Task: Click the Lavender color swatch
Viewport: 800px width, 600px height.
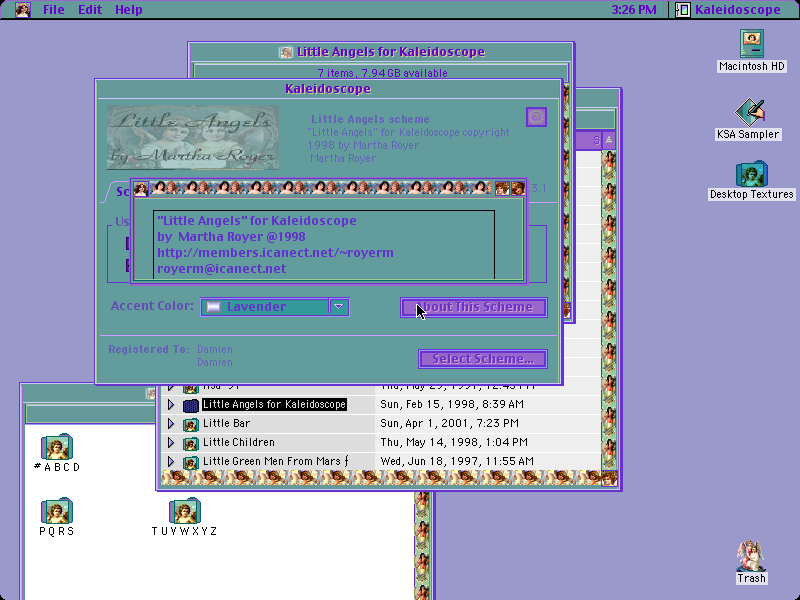Action: point(213,307)
